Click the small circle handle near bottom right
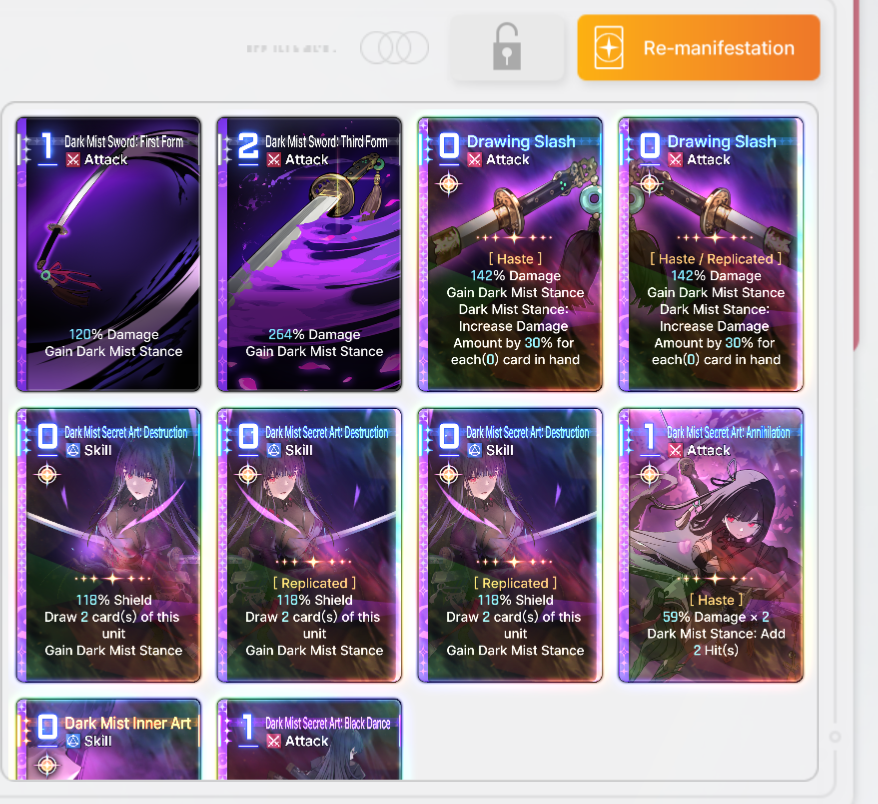 (835, 737)
